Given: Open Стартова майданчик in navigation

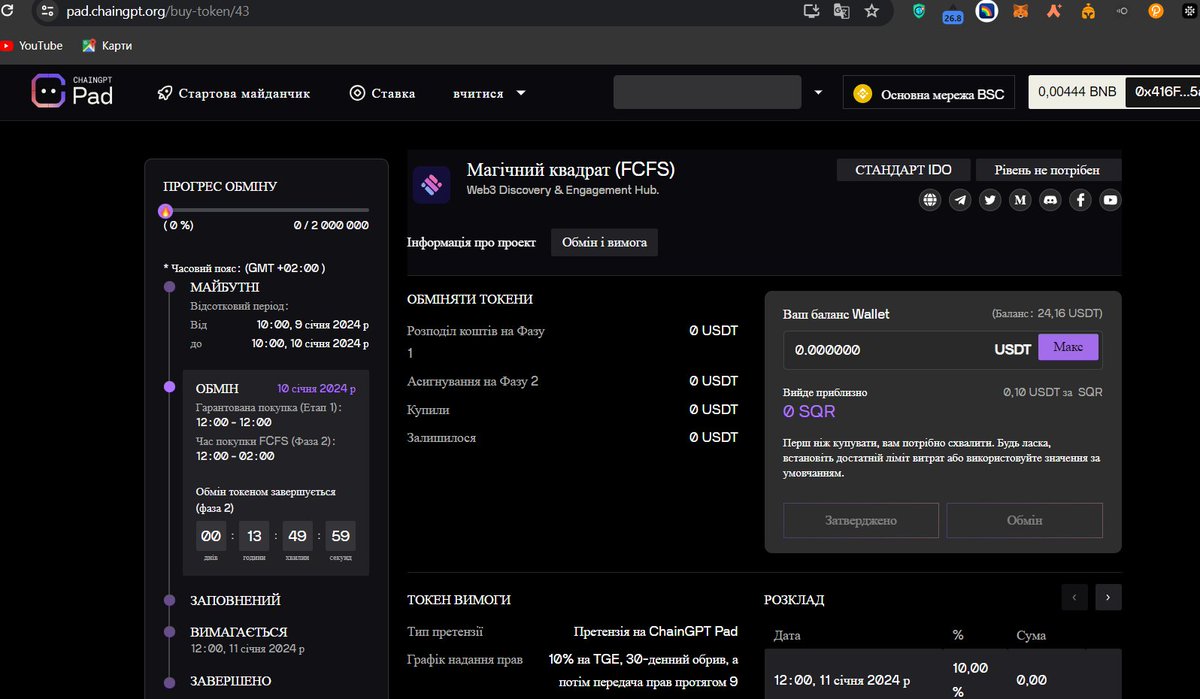Looking at the screenshot, I should pos(234,93).
